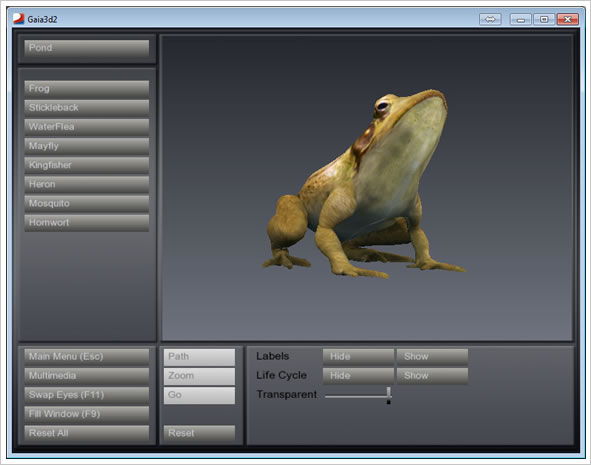
Task: Show the Heron model
Action: [87, 185]
